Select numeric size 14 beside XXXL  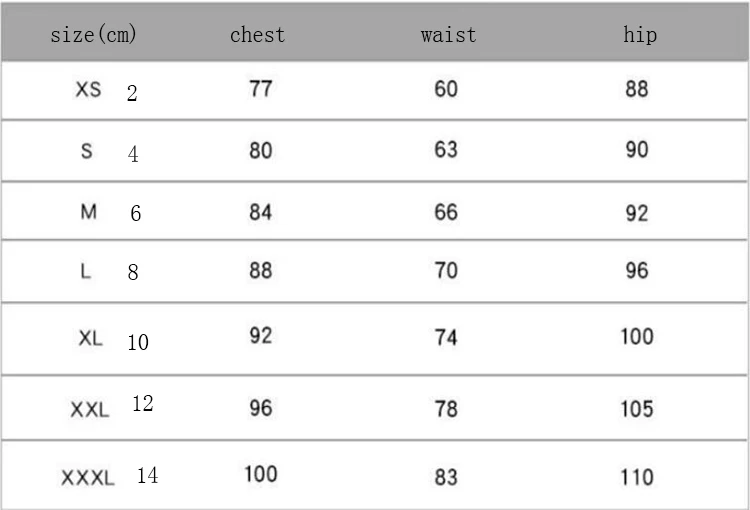pyautogui.click(x=147, y=475)
